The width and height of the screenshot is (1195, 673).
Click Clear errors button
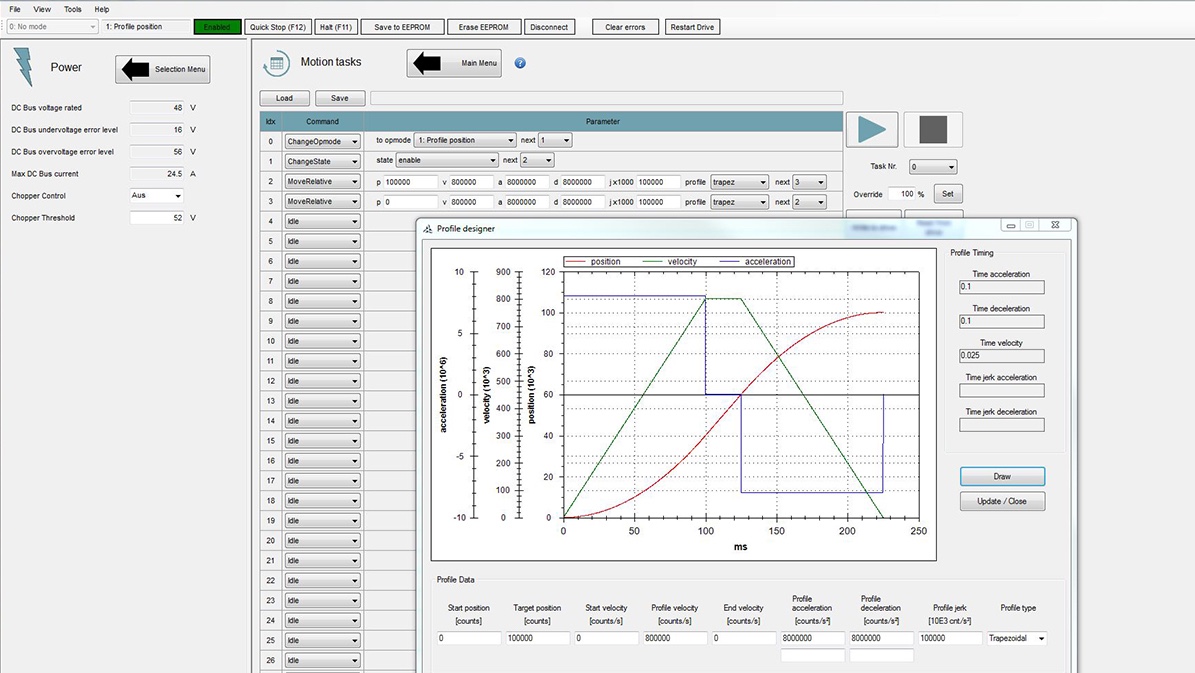pos(625,27)
